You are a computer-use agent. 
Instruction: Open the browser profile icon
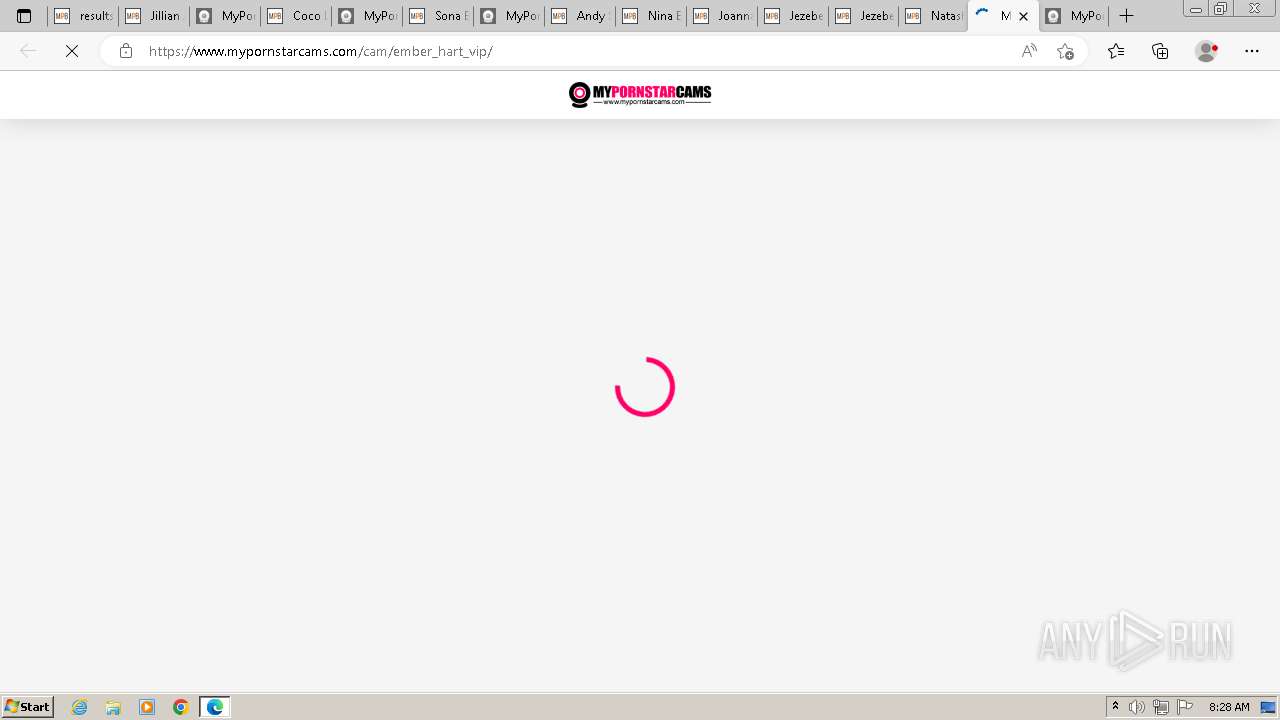(x=1207, y=51)
